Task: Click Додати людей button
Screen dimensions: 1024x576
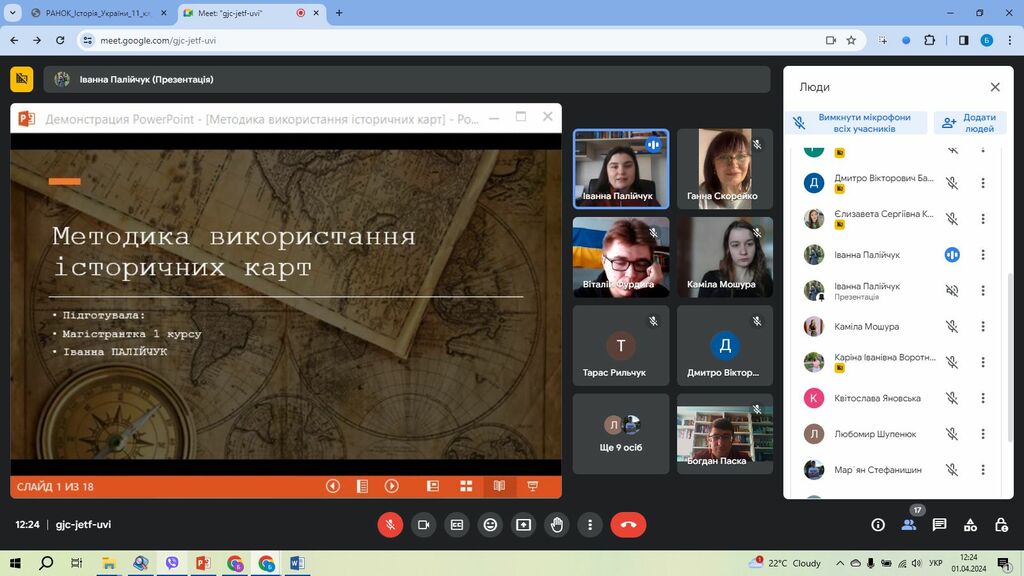Action: [970, 123]
